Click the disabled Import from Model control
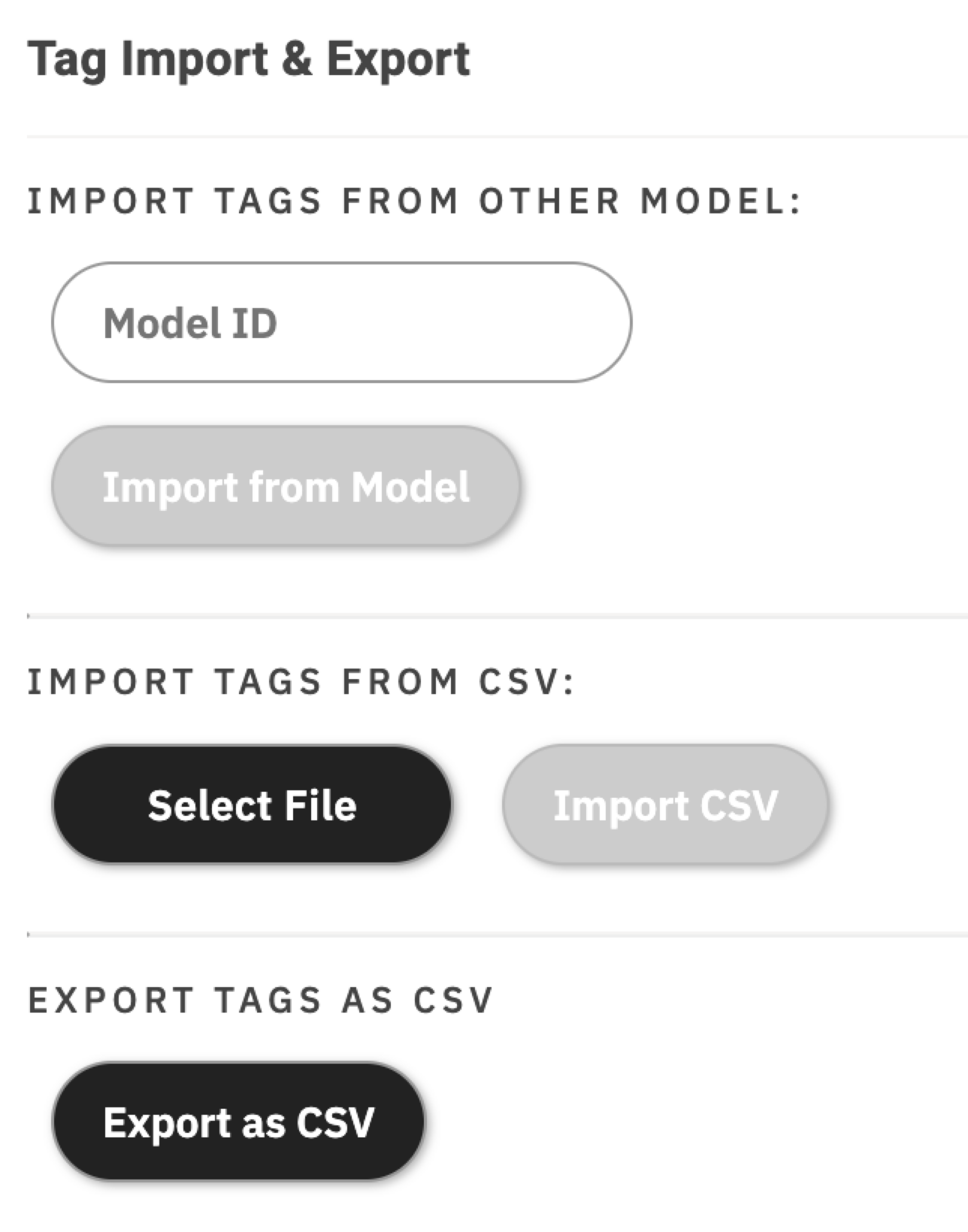968x1232 pixels. point(286,487)
